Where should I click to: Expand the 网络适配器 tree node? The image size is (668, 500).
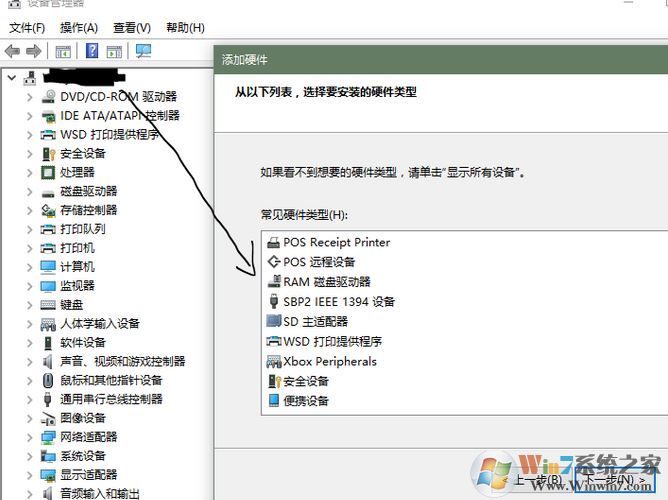point(29,437)
